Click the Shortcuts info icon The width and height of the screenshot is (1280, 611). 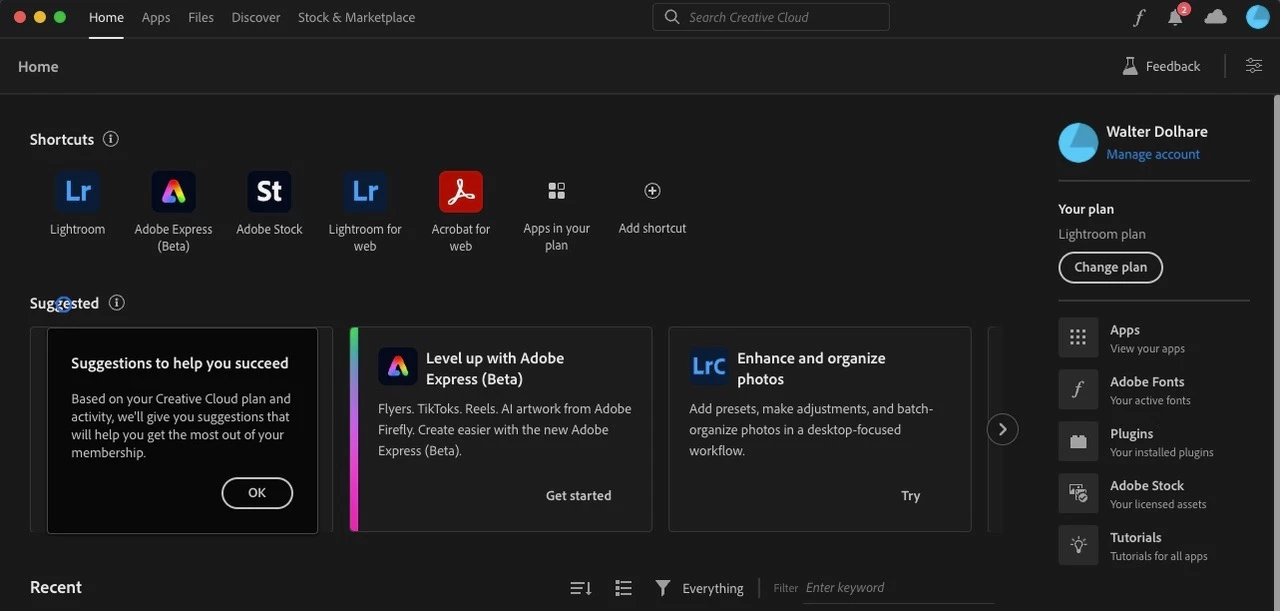111,139
